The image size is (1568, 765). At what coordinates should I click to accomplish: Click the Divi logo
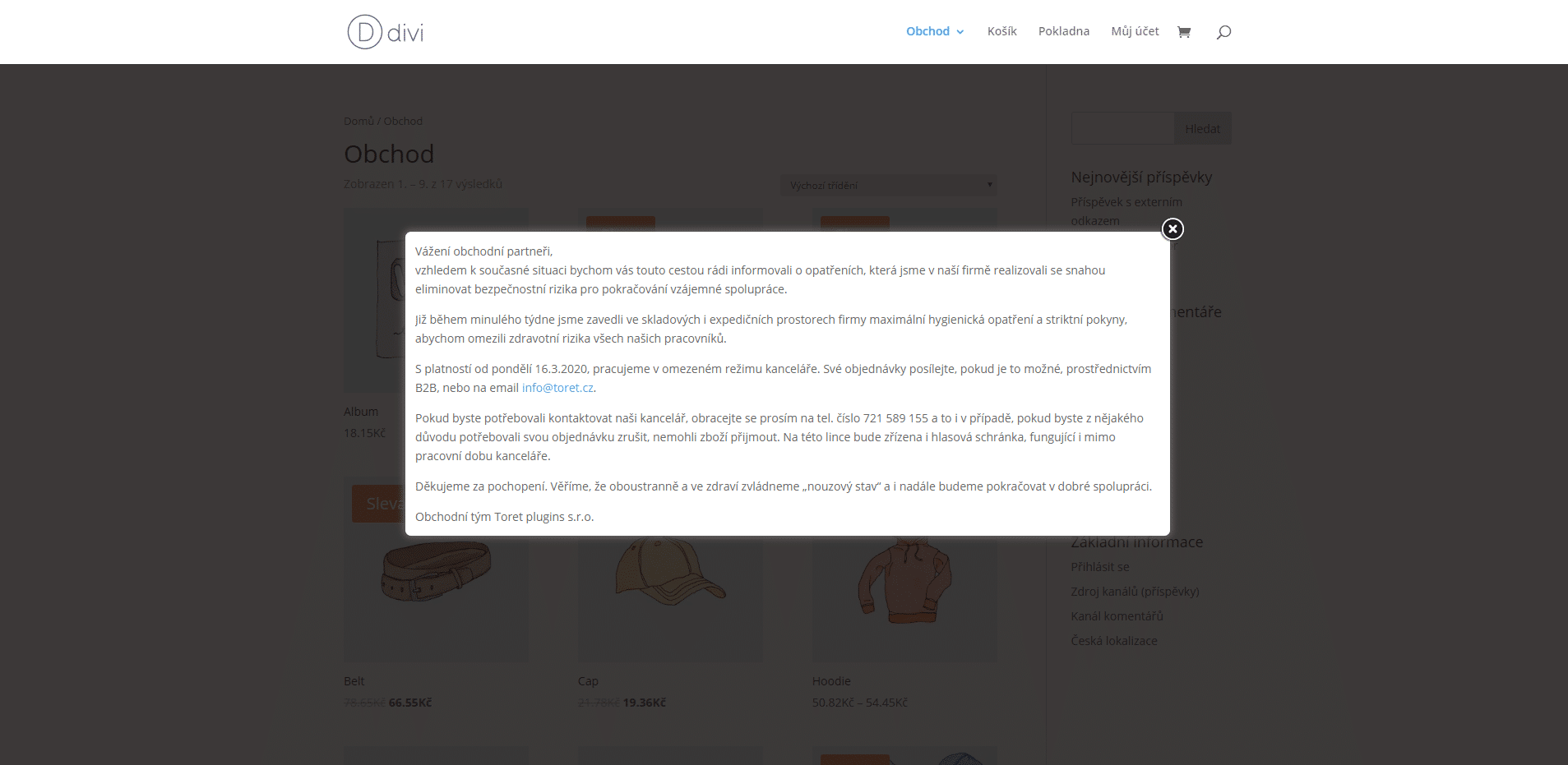pos(386,32)
